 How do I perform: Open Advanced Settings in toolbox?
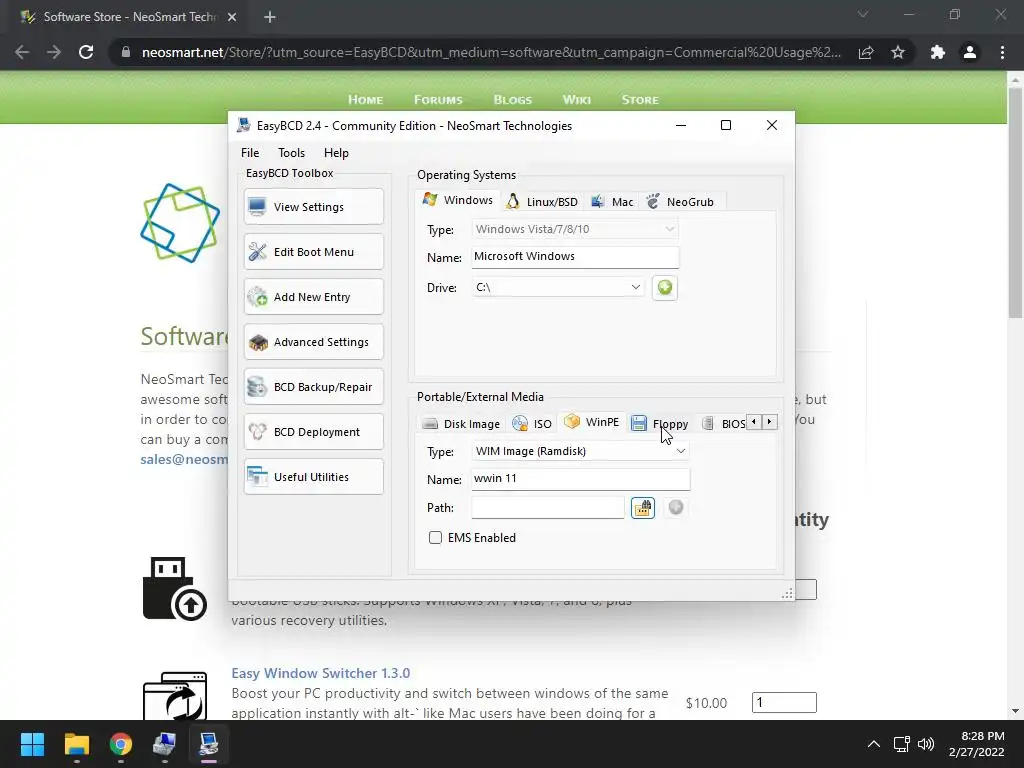tap(313, 342)
